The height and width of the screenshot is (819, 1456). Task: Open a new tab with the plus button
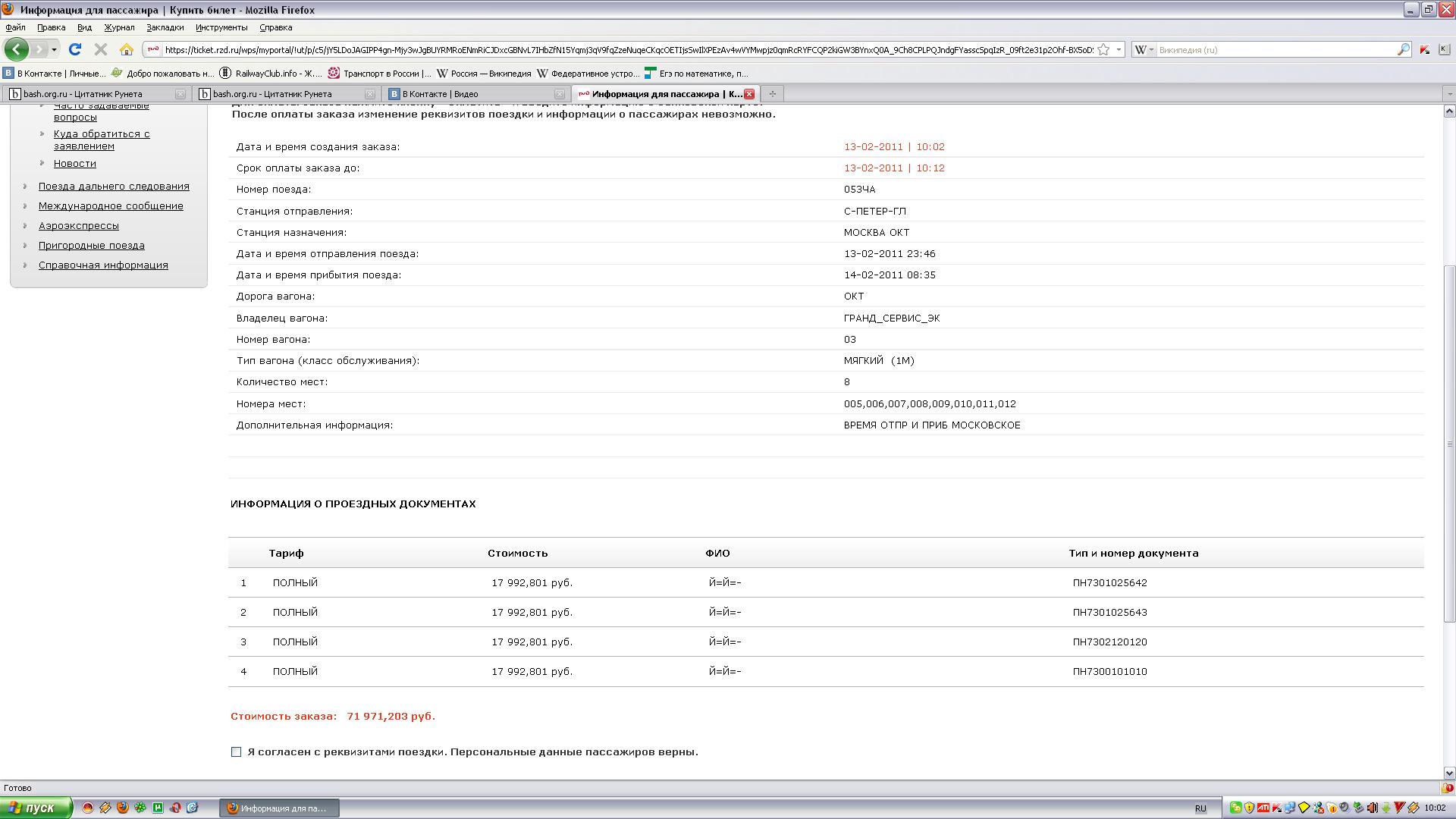pos(772,93)
